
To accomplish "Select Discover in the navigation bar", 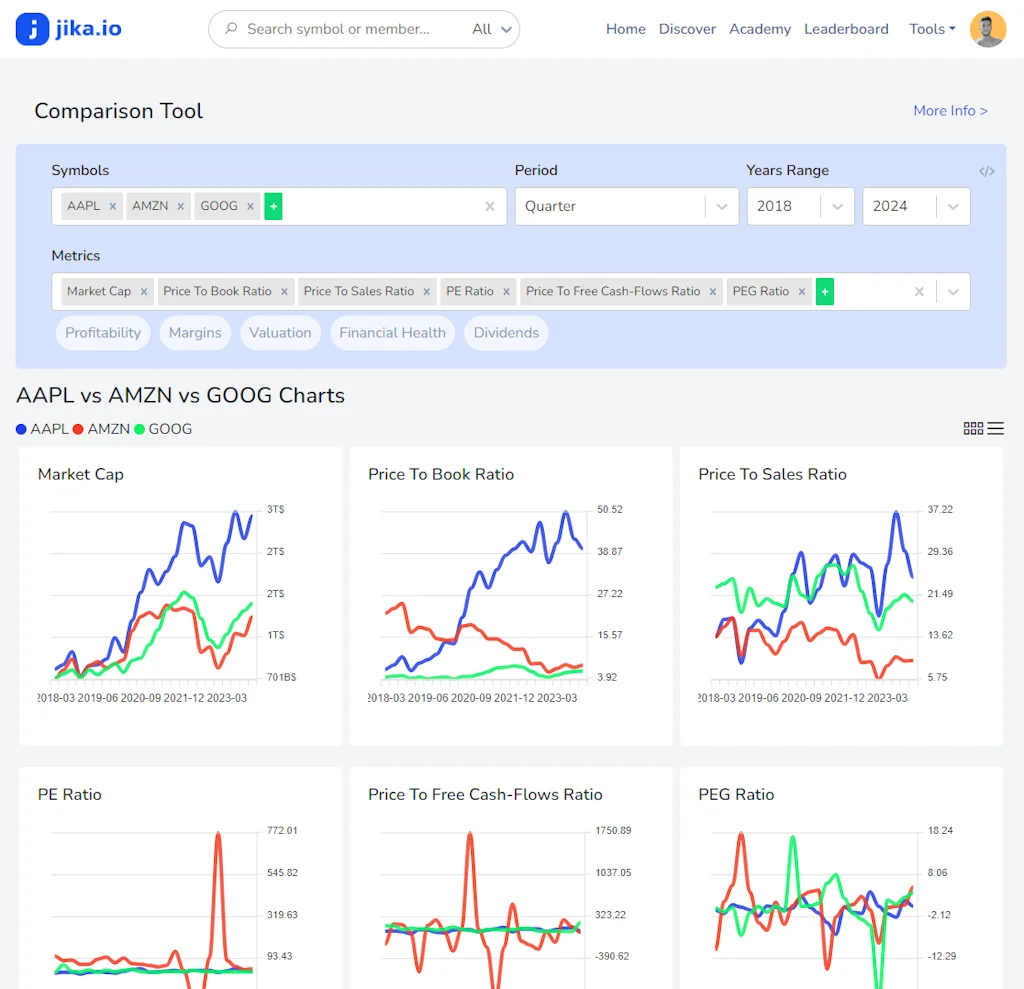I will tap(687, 29).
